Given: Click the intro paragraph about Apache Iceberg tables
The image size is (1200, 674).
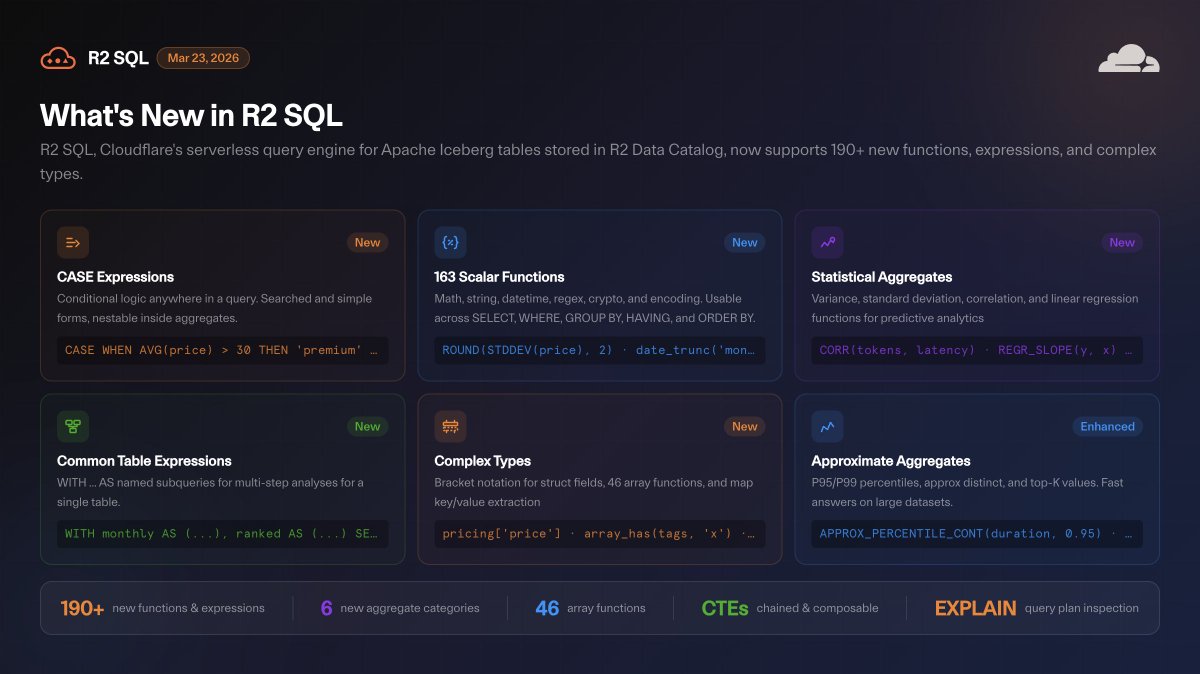Looking at the screenshot, I should coord(598,162).
